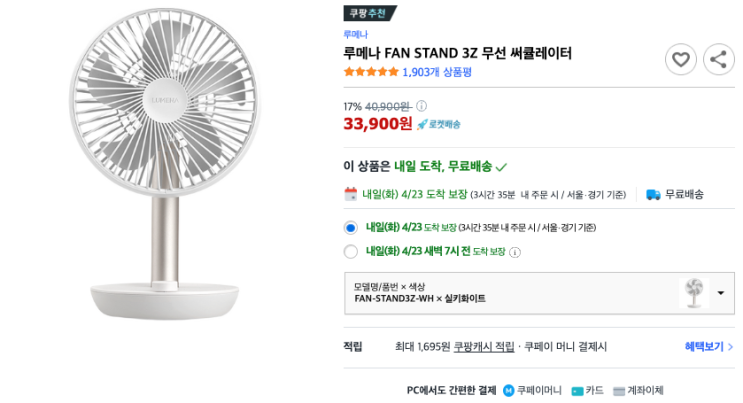Select tomorrow 4/23 arrival guarantee option
Image resolution: width=743 pixels, height=403 pixels.
pos(350,227)
